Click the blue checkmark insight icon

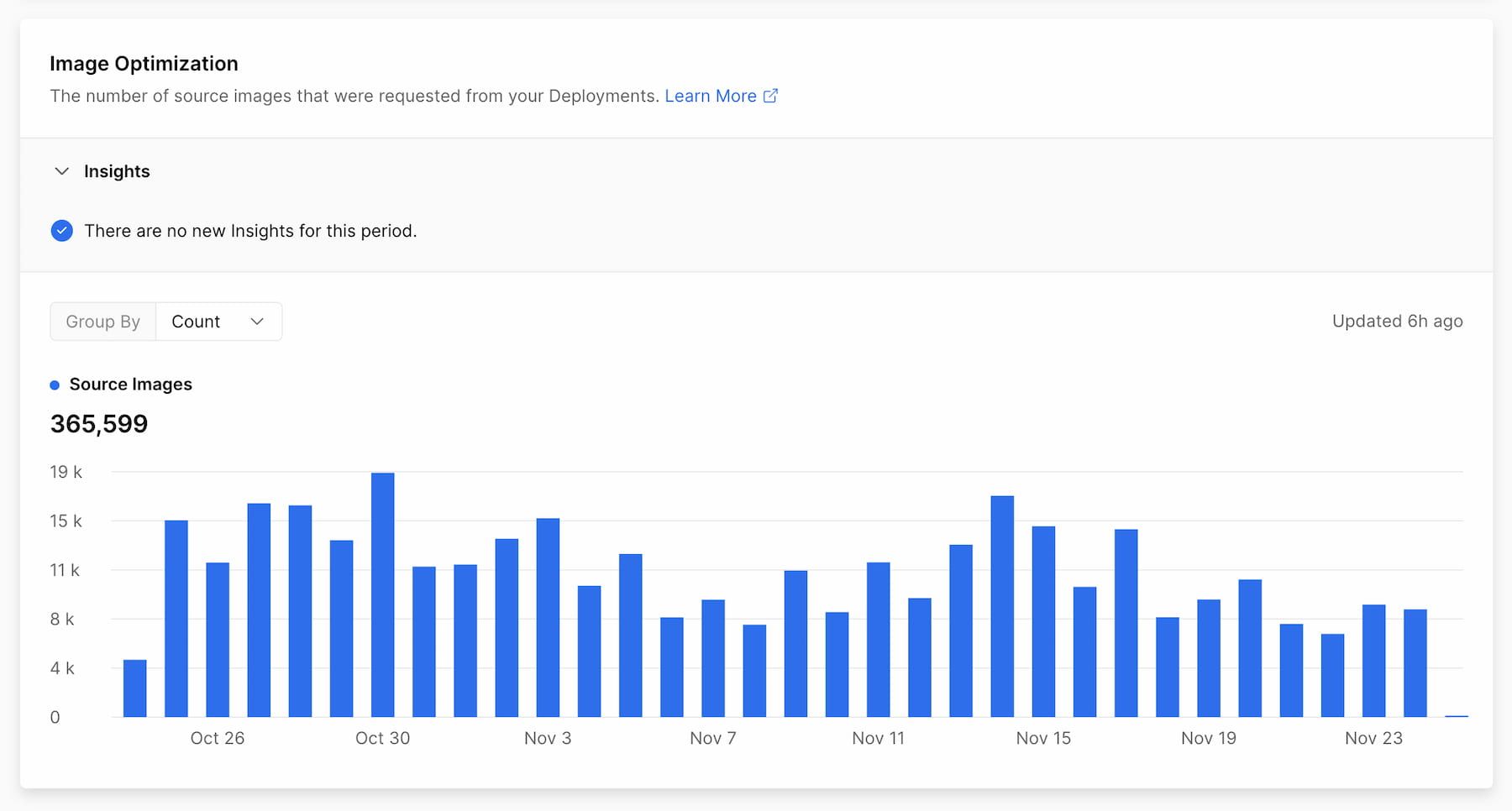tap(61, 231)
